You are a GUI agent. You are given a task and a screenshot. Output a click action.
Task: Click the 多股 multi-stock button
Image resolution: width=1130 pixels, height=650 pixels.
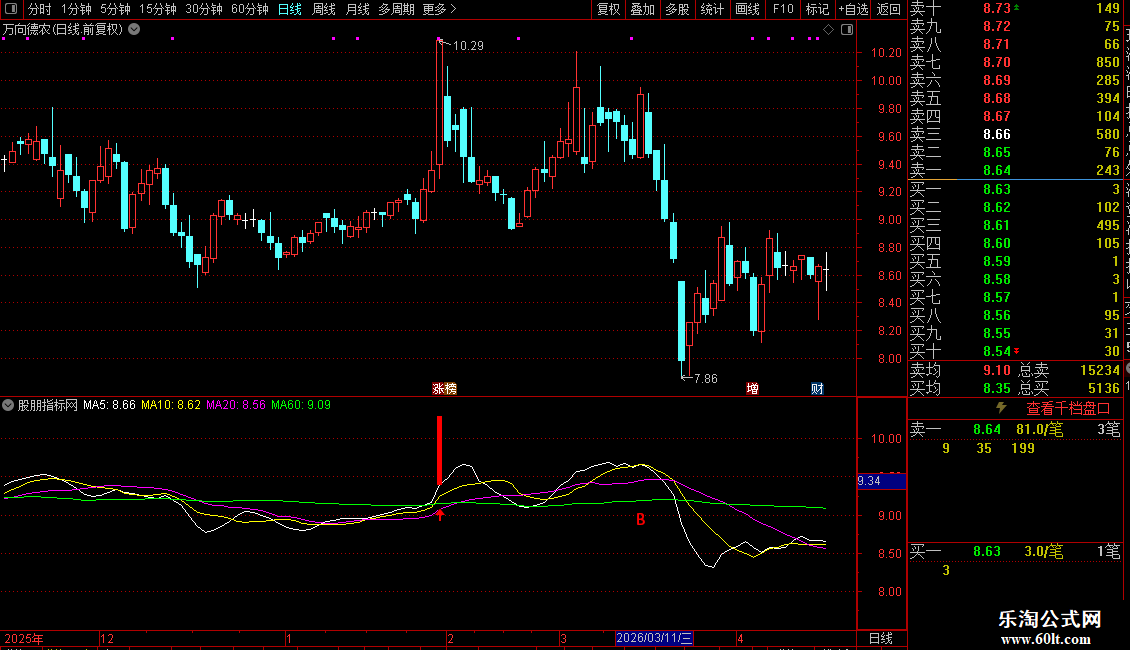click(x=677, y=9)
